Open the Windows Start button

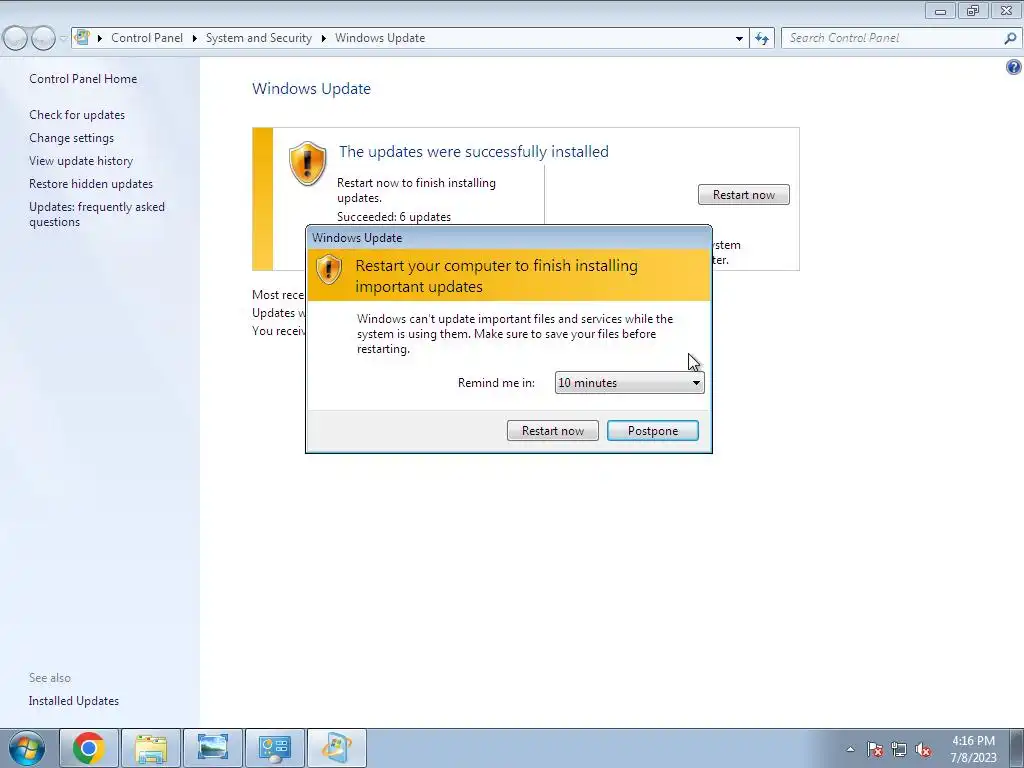click(x=26, y=748)
